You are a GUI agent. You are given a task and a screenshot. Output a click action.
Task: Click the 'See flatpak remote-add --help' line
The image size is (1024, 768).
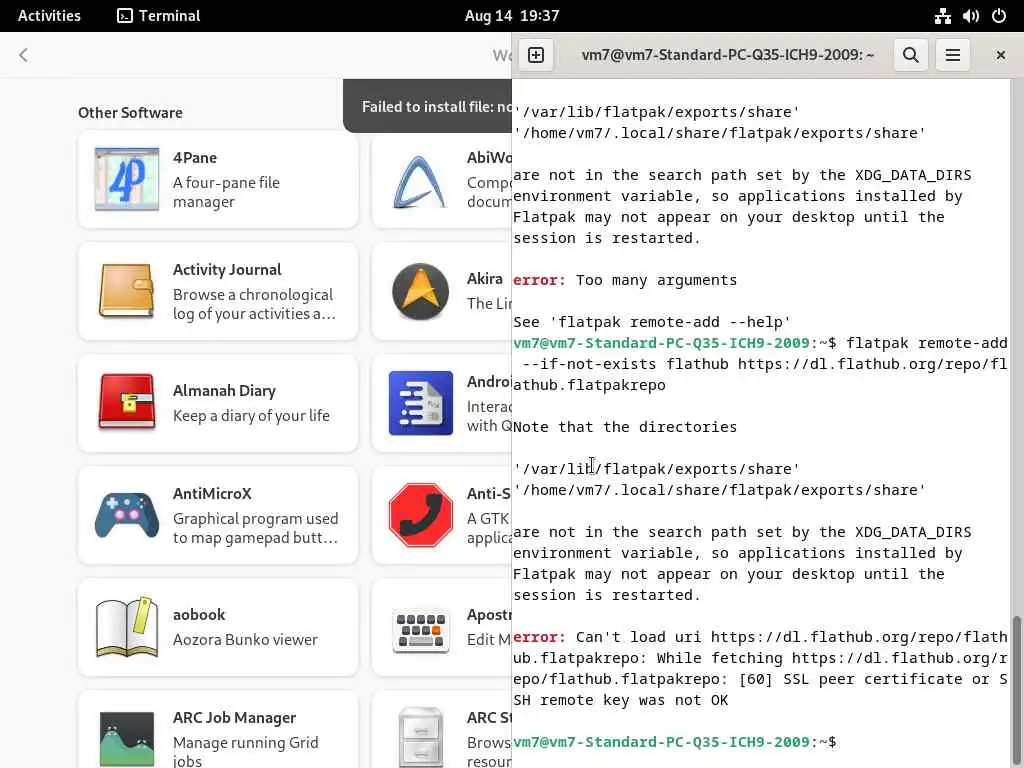tap(652, 322)
